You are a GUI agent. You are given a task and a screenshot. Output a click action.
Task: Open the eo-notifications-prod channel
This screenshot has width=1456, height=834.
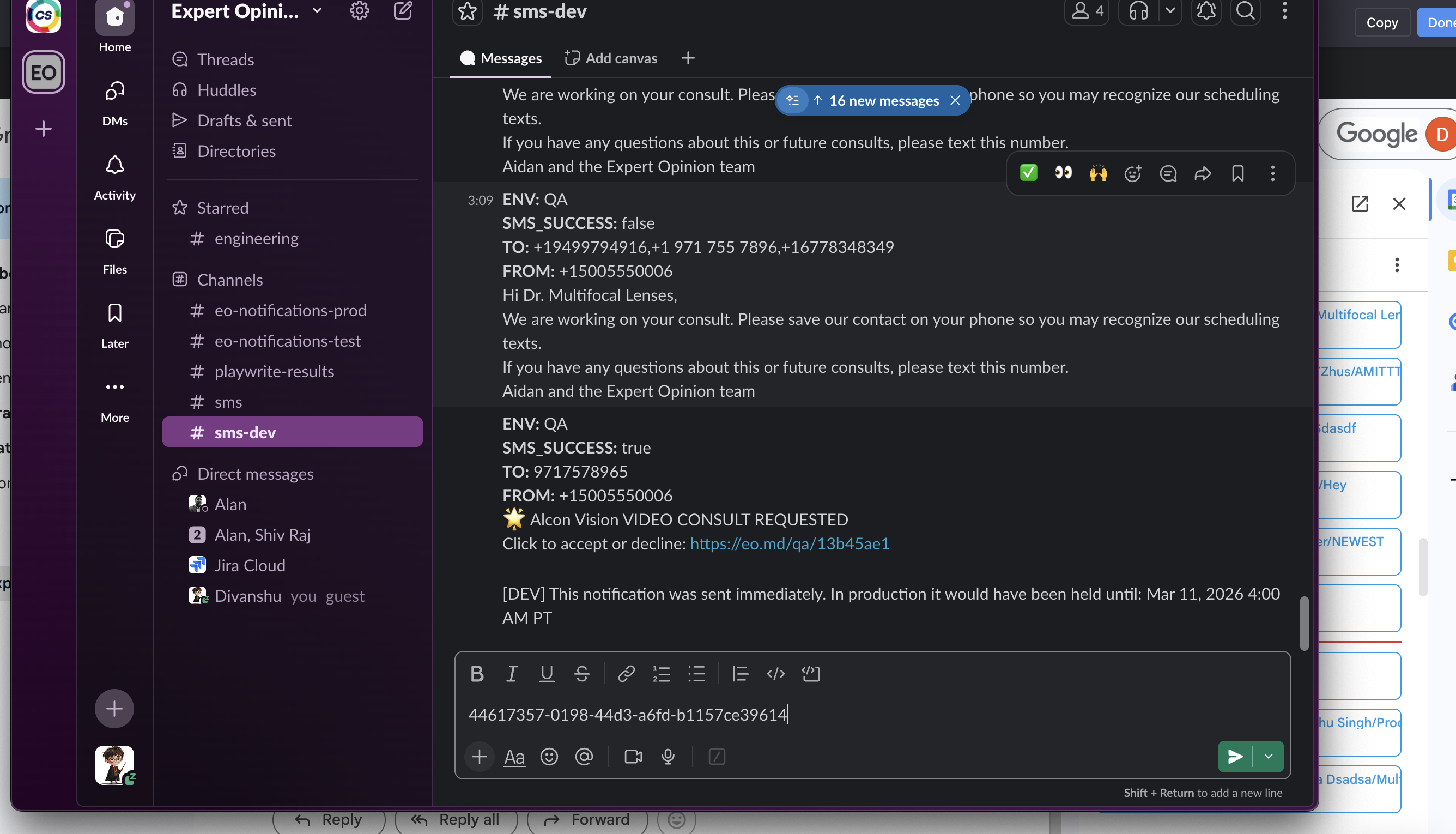(x=290, y=310)
